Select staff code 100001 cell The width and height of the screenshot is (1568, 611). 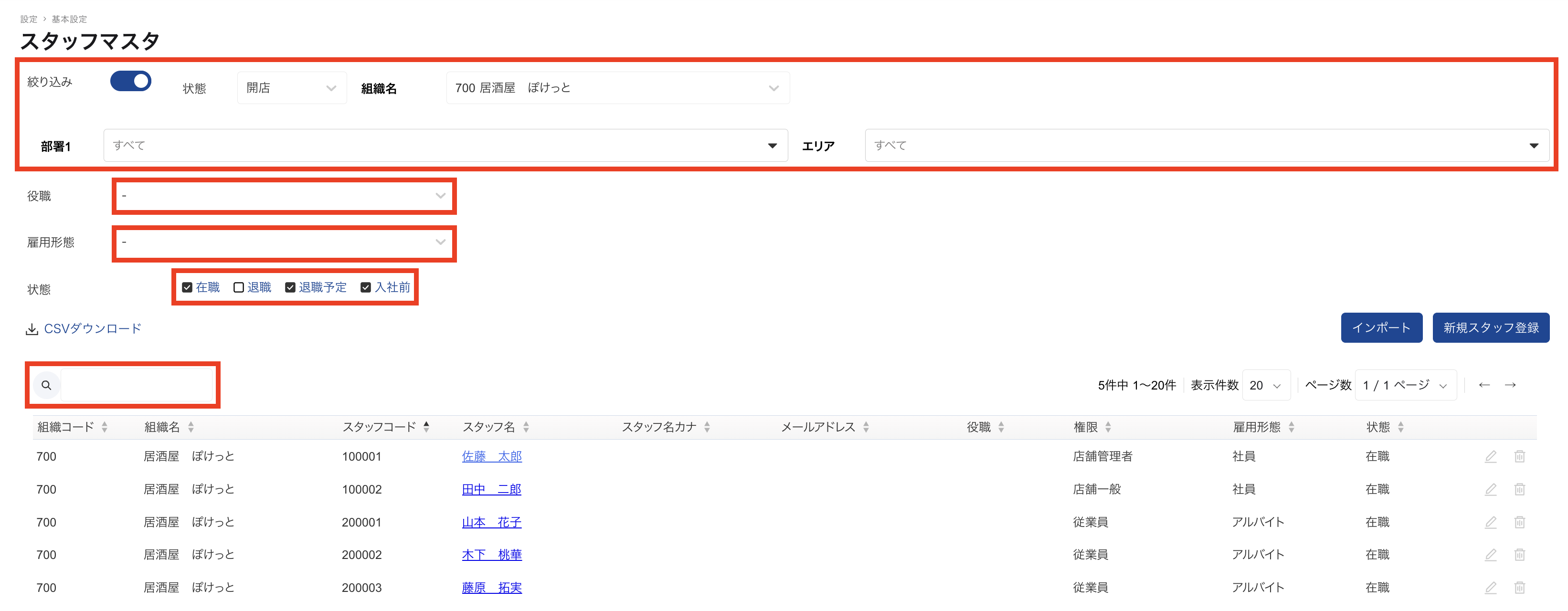[361, 456]
